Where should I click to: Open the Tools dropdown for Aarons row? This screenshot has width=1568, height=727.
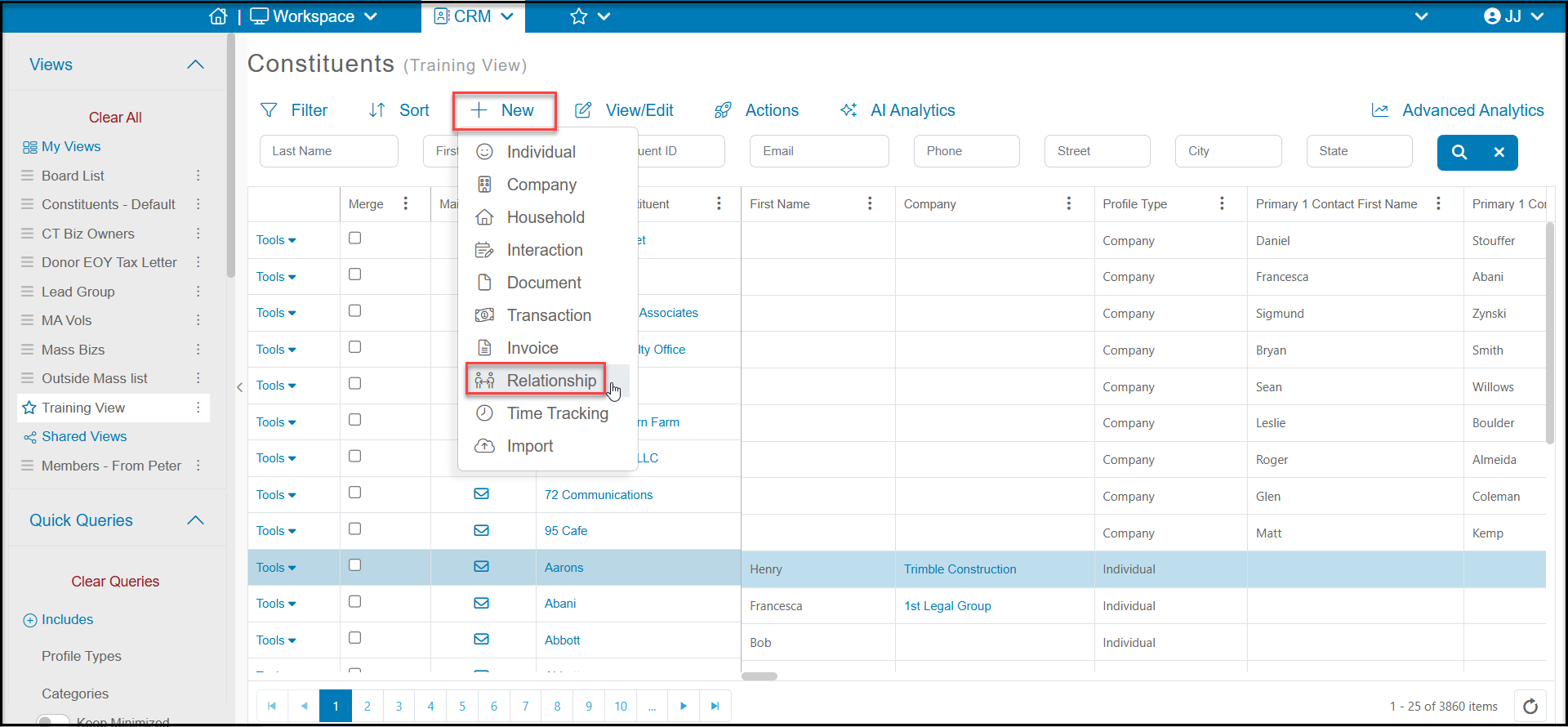pyautogui.click(x=276, y=568)
